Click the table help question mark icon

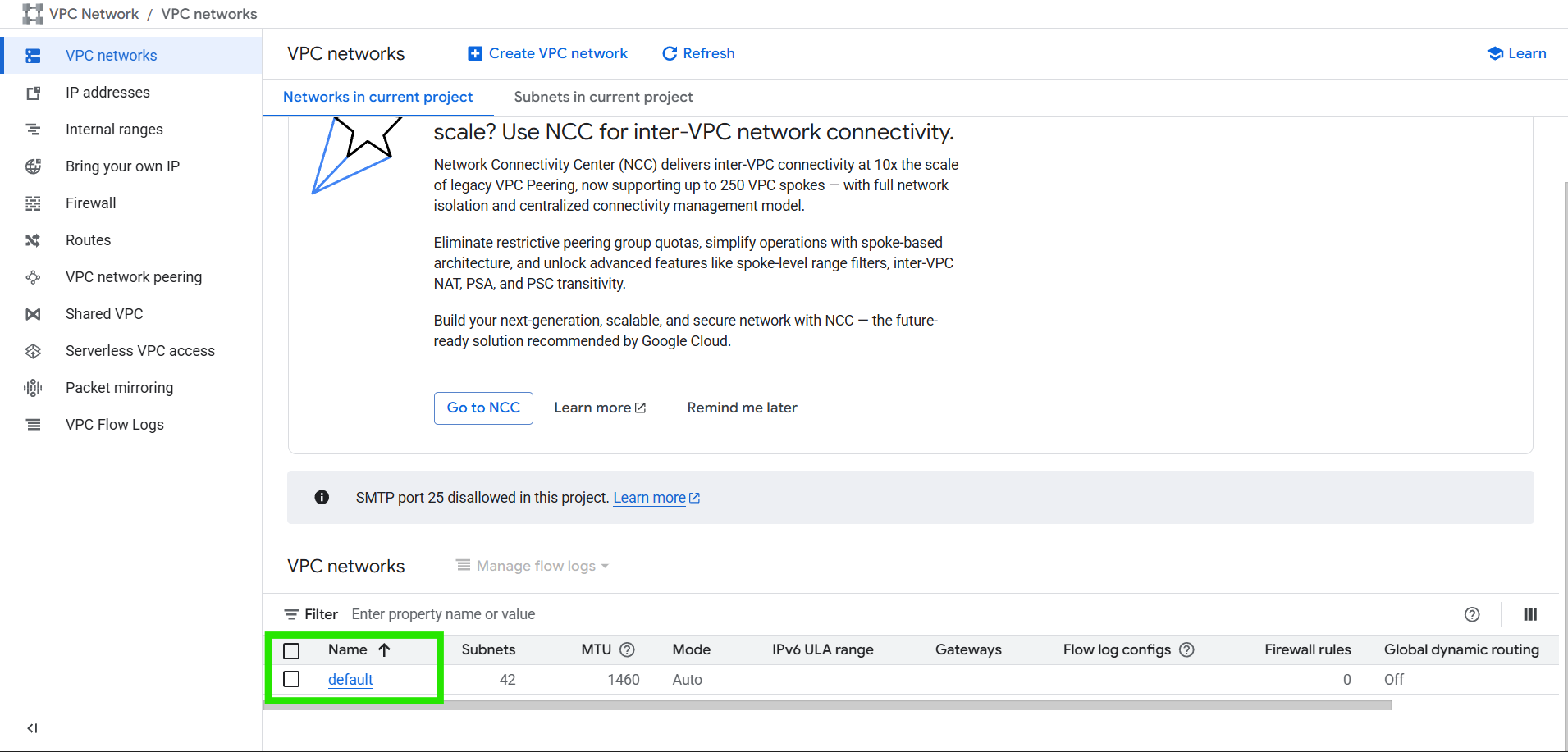[1472, 614]
